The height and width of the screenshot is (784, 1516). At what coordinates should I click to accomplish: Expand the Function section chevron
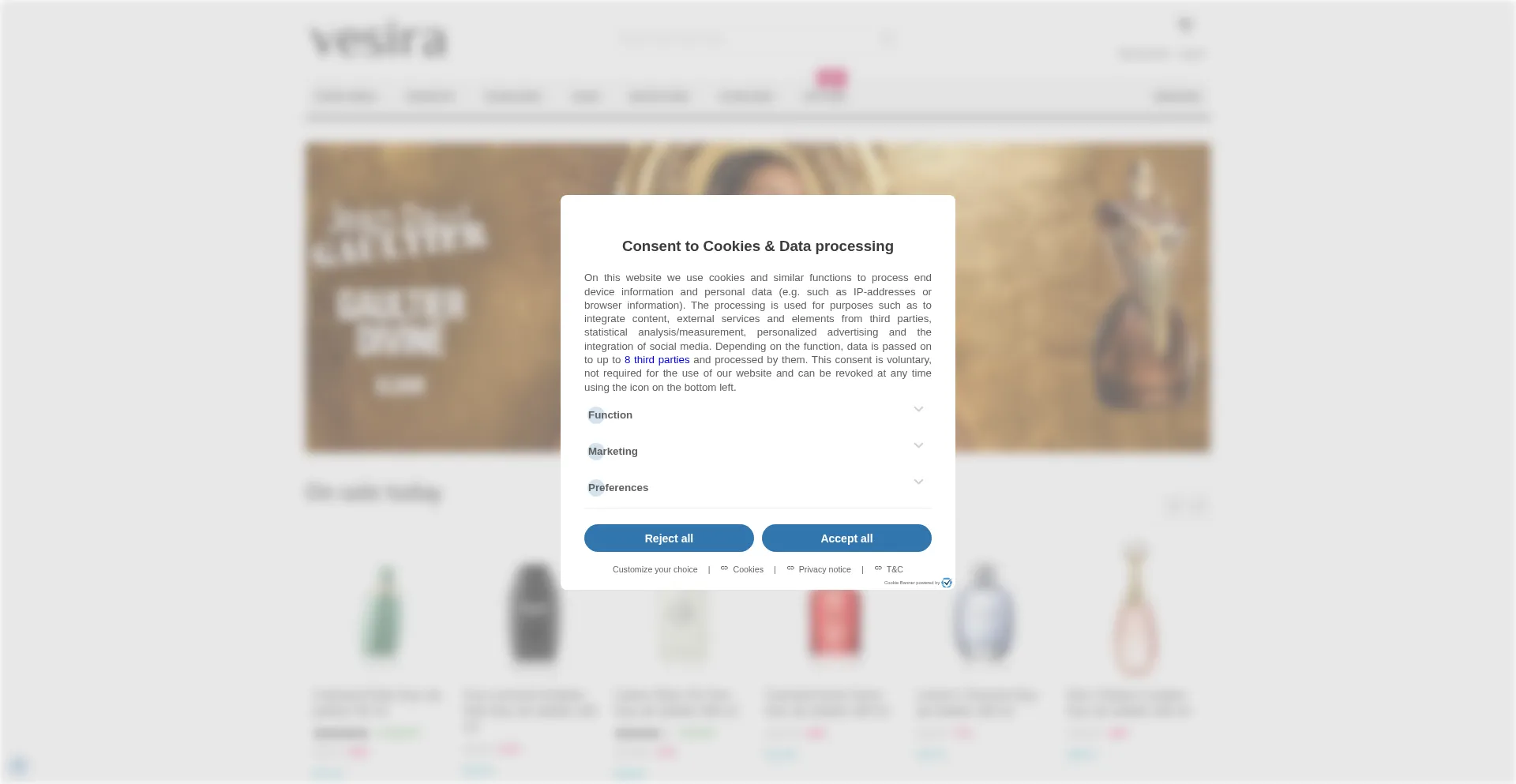point(918,409)
